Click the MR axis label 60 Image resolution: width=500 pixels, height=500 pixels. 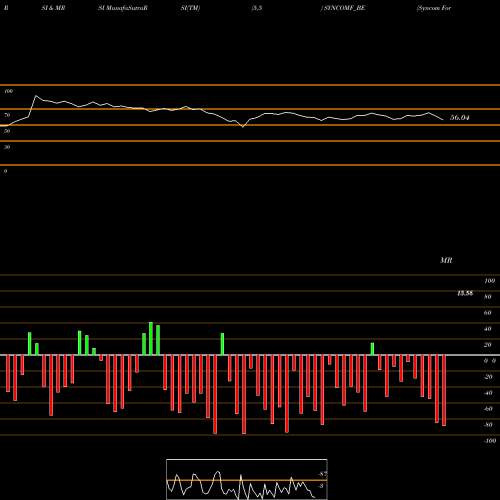(487, 313)
